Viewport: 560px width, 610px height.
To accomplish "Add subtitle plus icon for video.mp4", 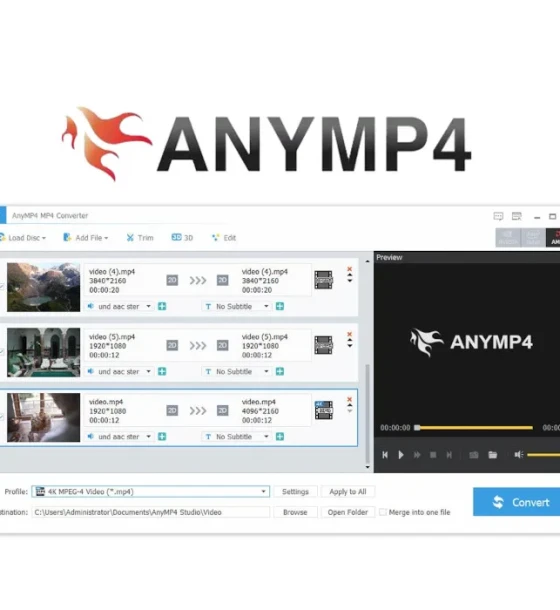I will tap(279, 436).
